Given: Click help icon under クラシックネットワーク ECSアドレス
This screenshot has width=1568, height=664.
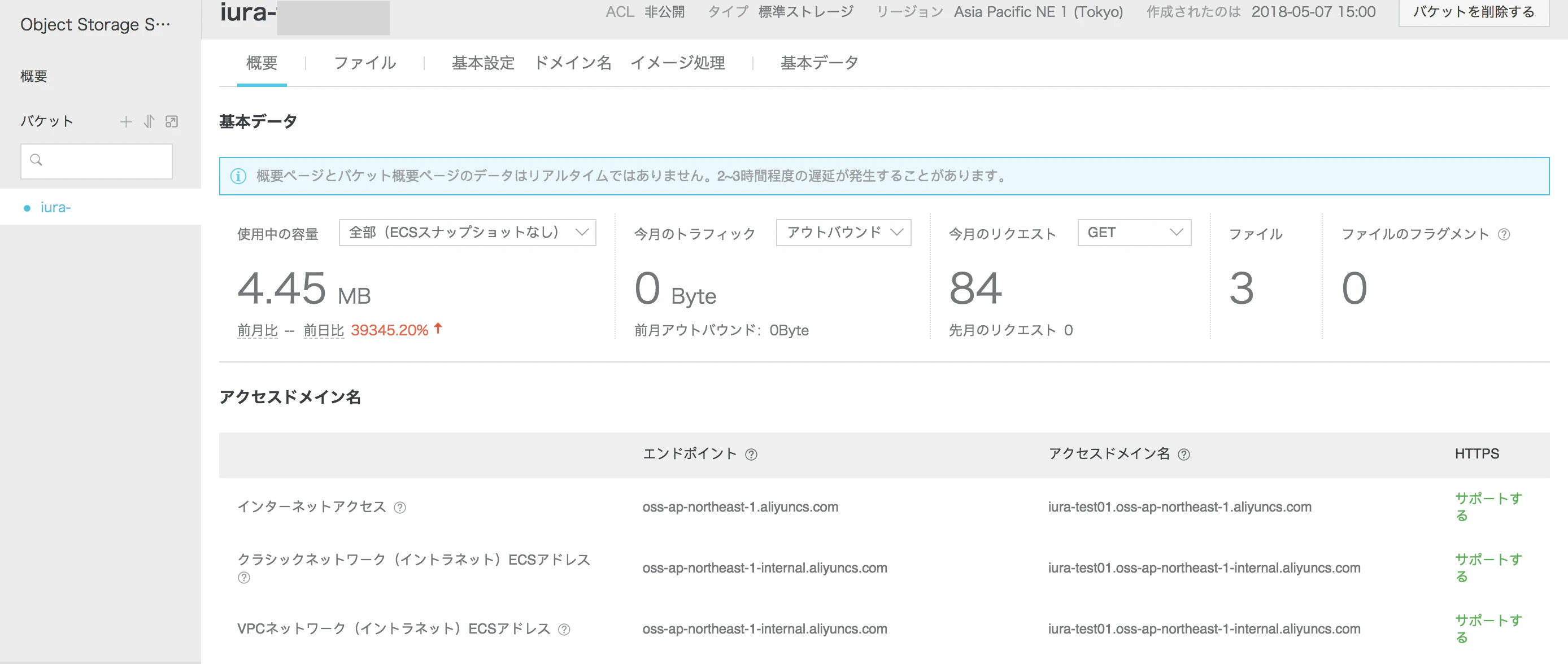Looking at the screenshot, I should [244, 578].
